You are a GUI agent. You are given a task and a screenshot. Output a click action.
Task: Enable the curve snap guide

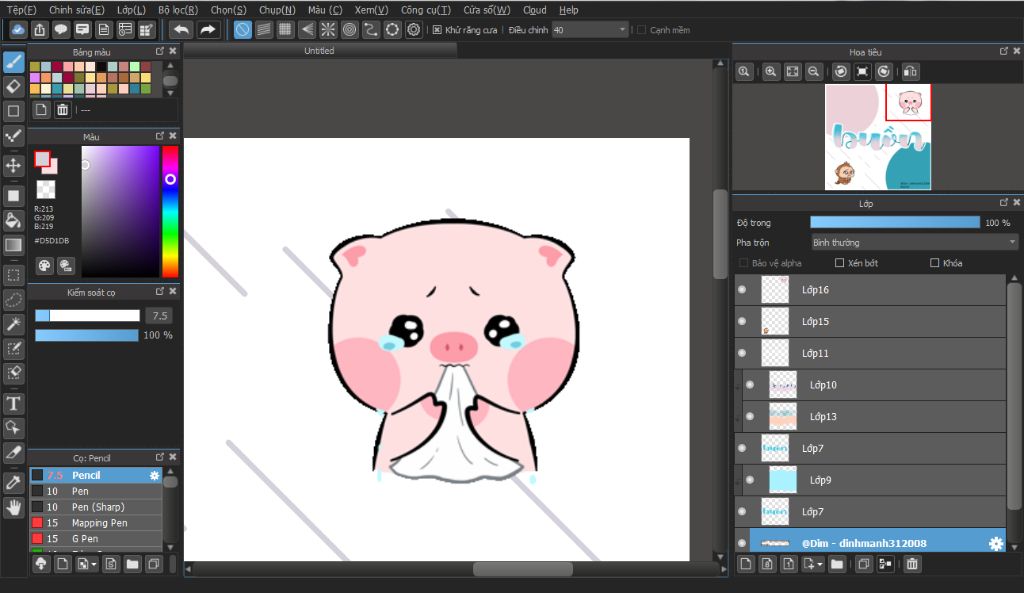(371, 29)
